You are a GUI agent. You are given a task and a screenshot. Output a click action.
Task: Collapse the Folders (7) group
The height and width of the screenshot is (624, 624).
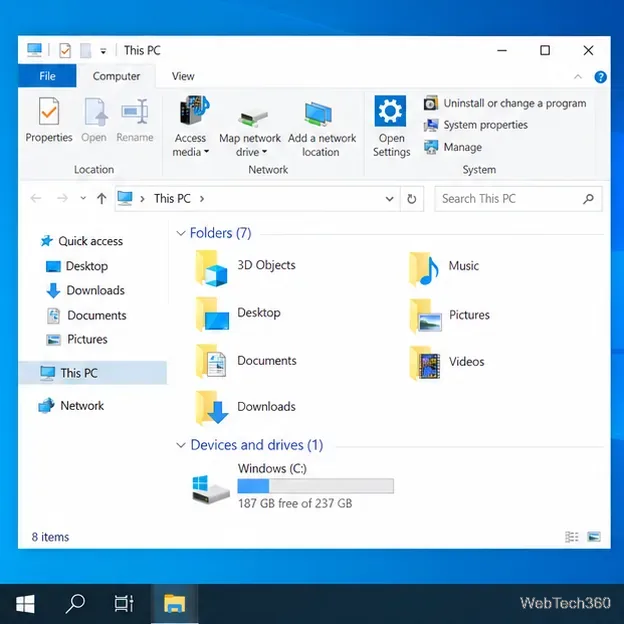pos(181,233)
